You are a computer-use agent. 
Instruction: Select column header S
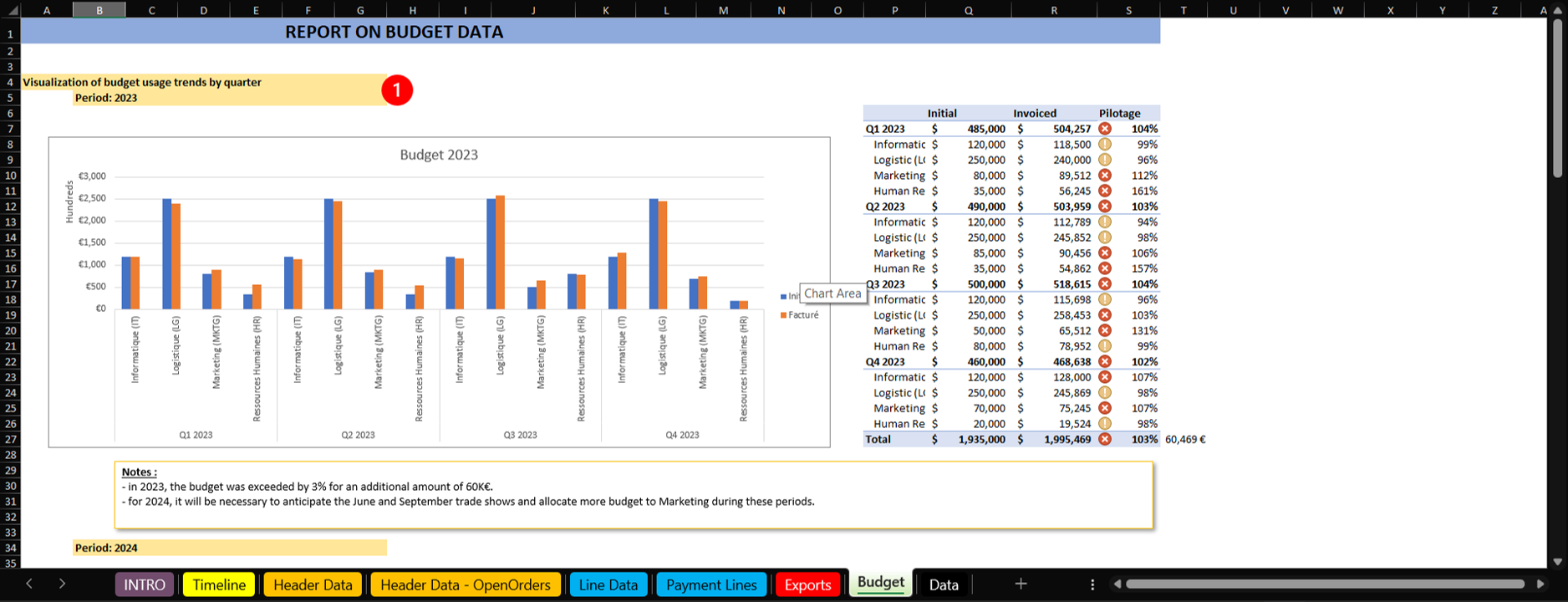[x=1128, y=10]
